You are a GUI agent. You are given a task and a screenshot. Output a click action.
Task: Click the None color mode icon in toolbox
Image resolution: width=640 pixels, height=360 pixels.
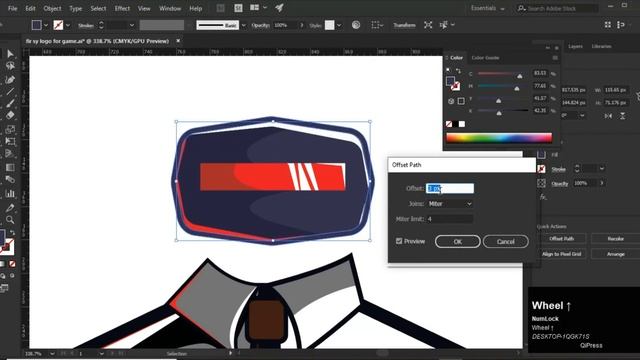click(12, 264)
